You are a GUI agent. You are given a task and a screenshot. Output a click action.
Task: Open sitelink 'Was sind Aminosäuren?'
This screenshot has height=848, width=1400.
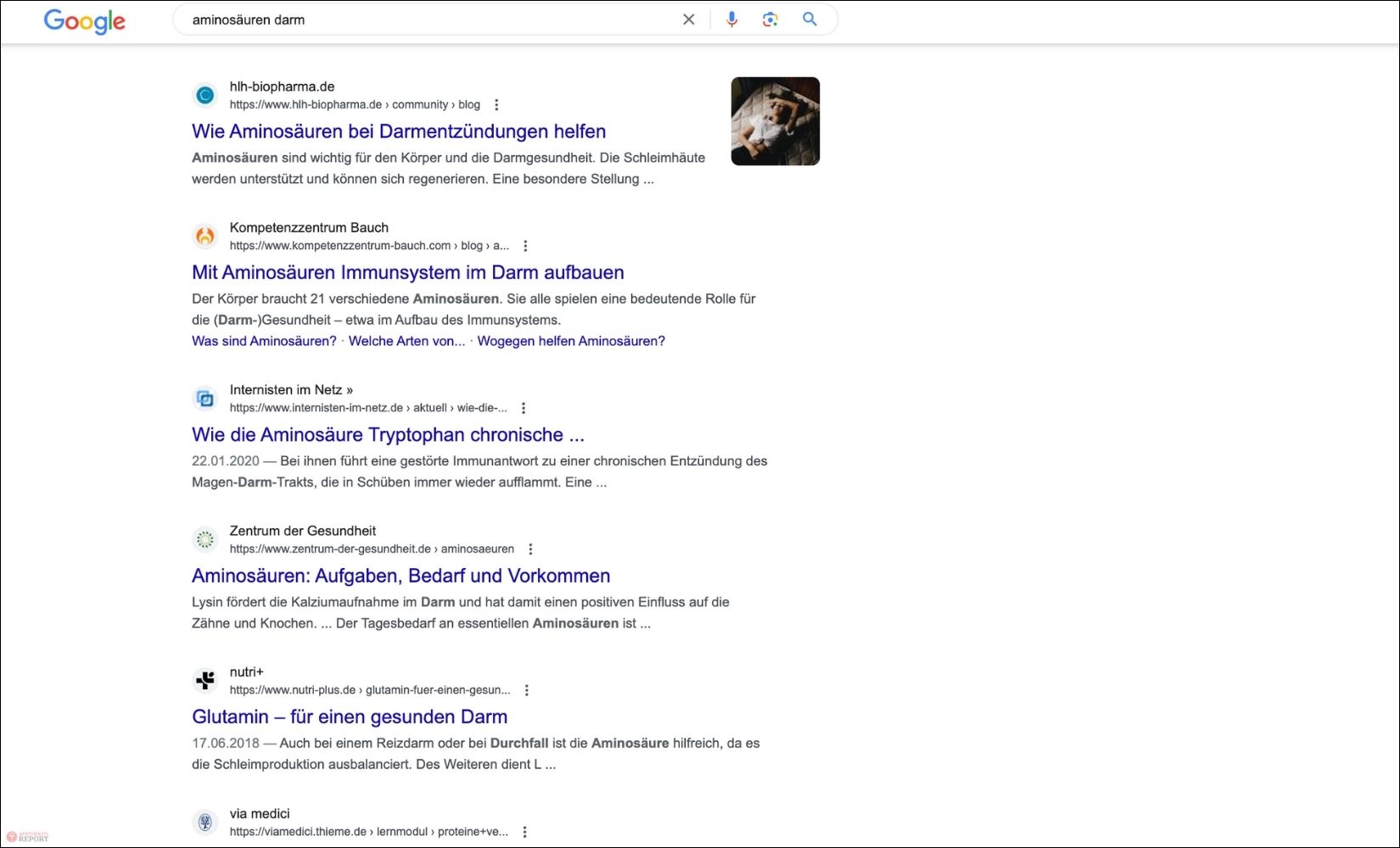(264, 341)
